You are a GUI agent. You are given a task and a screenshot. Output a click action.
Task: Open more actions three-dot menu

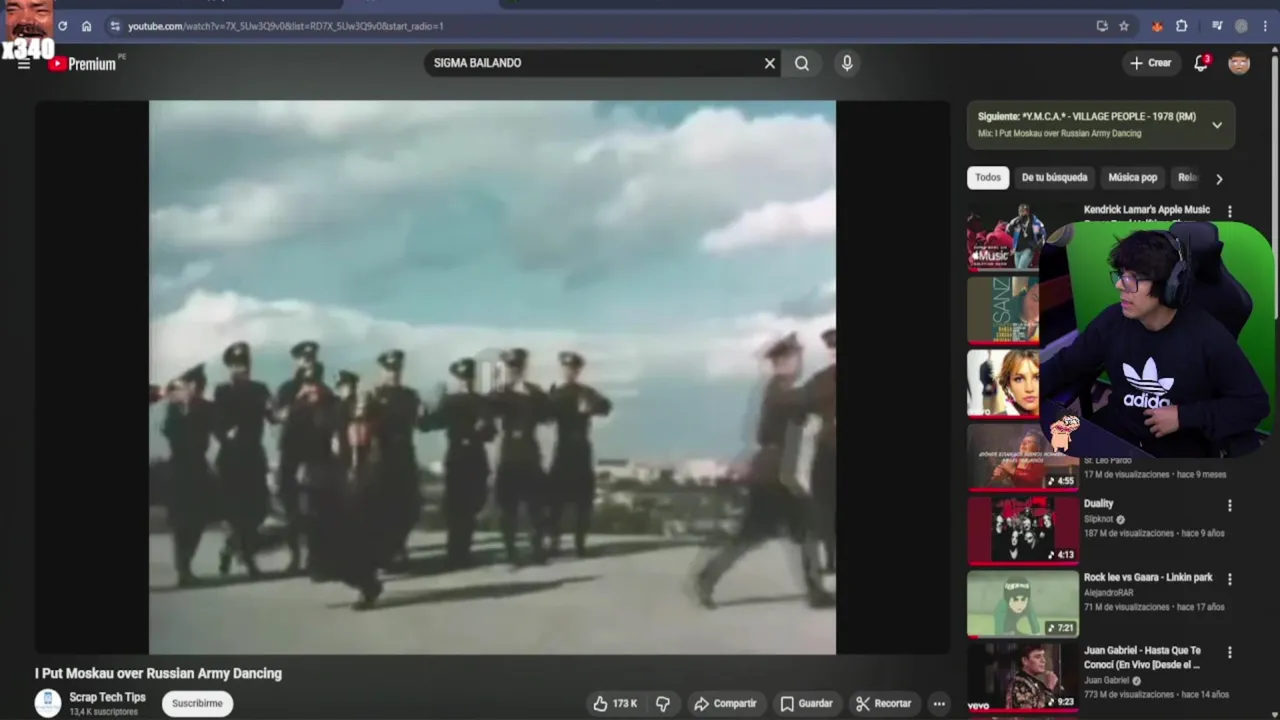coord(939,704)
